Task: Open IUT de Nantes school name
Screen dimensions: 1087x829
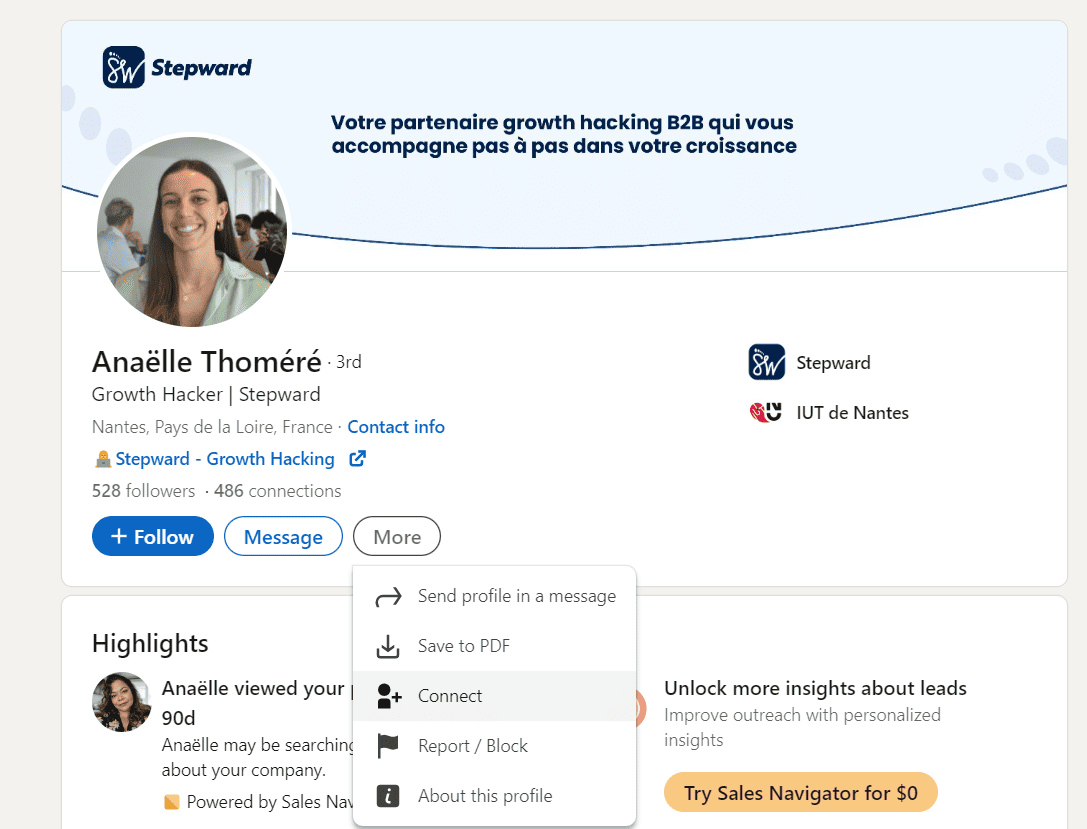Action: click(x=852, y=413)
